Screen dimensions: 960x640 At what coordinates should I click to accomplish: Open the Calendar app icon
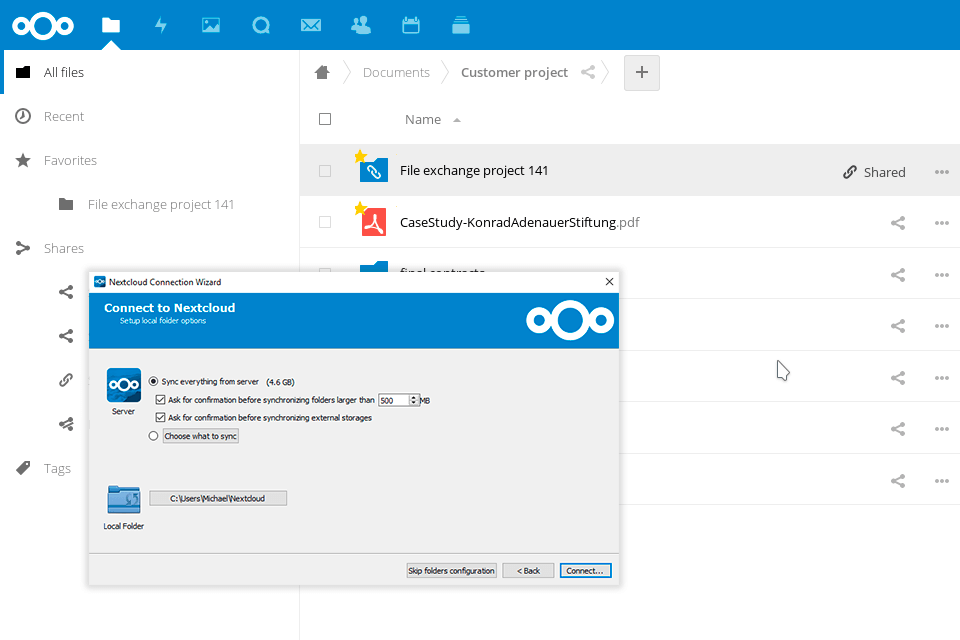410,25
